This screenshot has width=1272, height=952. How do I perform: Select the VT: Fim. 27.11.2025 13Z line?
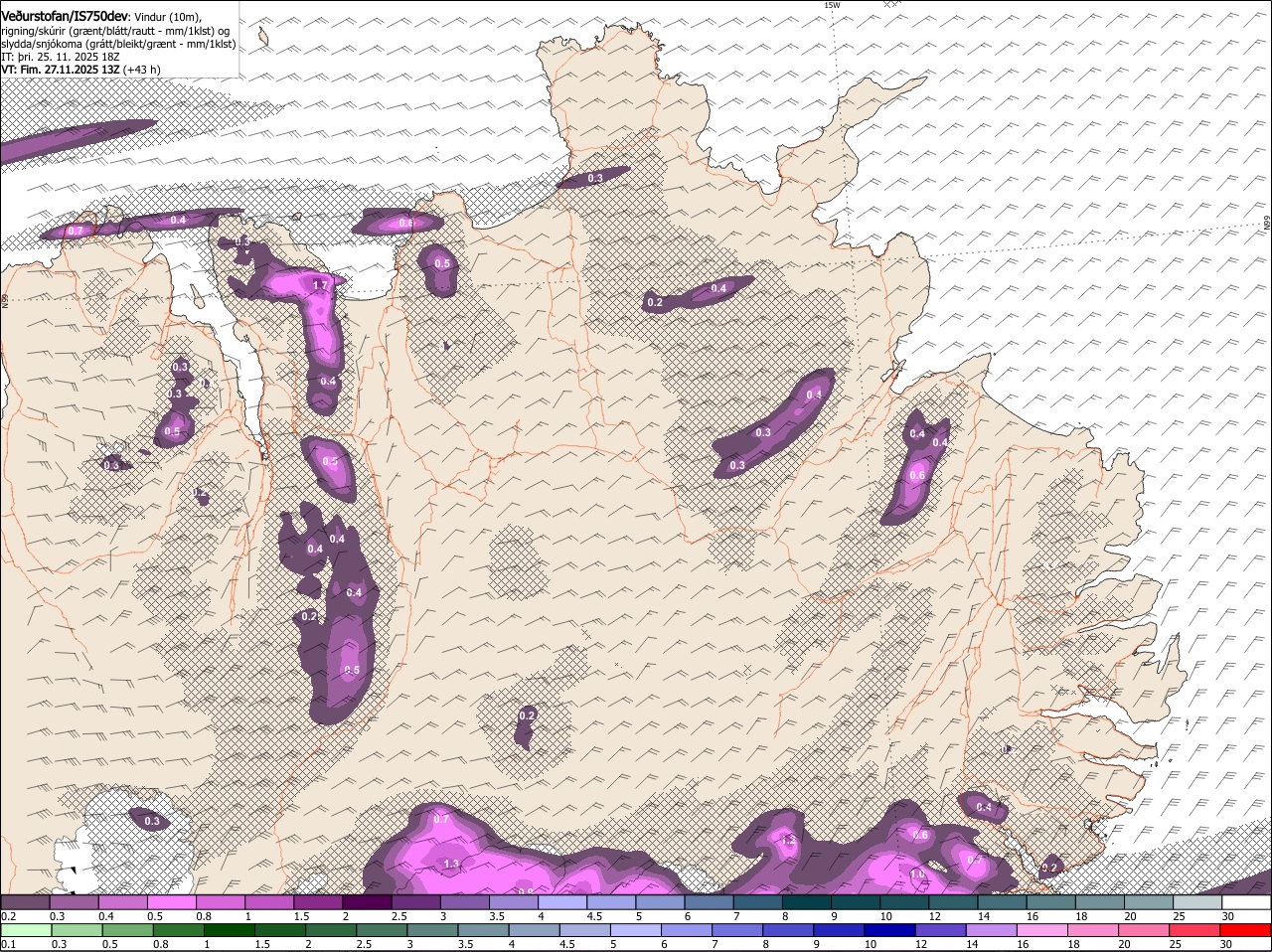tap(61, 70)
